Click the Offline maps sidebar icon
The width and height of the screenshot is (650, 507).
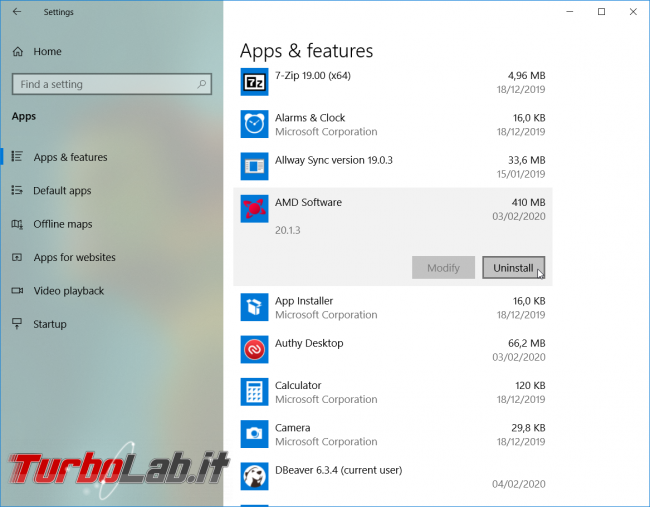coord(17,224)
